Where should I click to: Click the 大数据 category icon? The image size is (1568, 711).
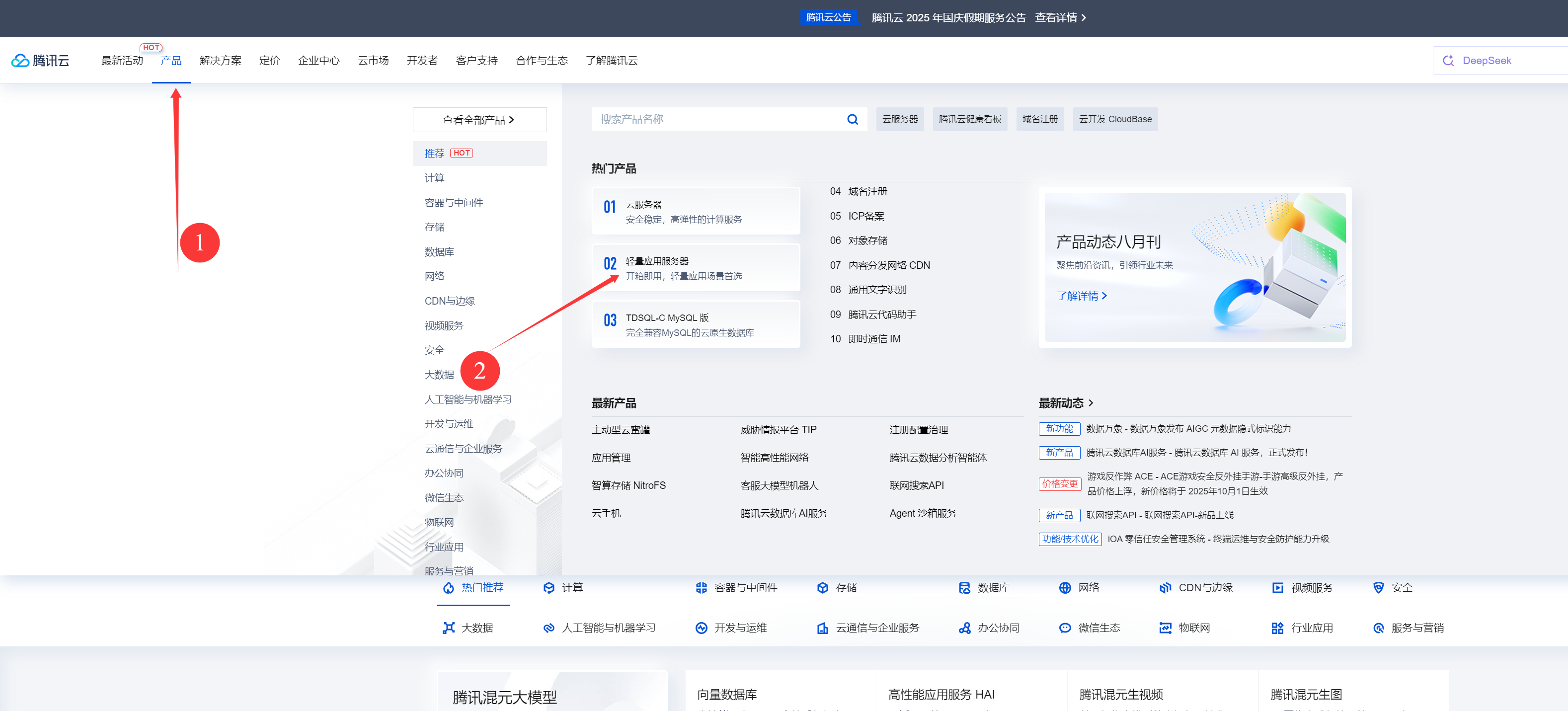(x=449, y=628)
